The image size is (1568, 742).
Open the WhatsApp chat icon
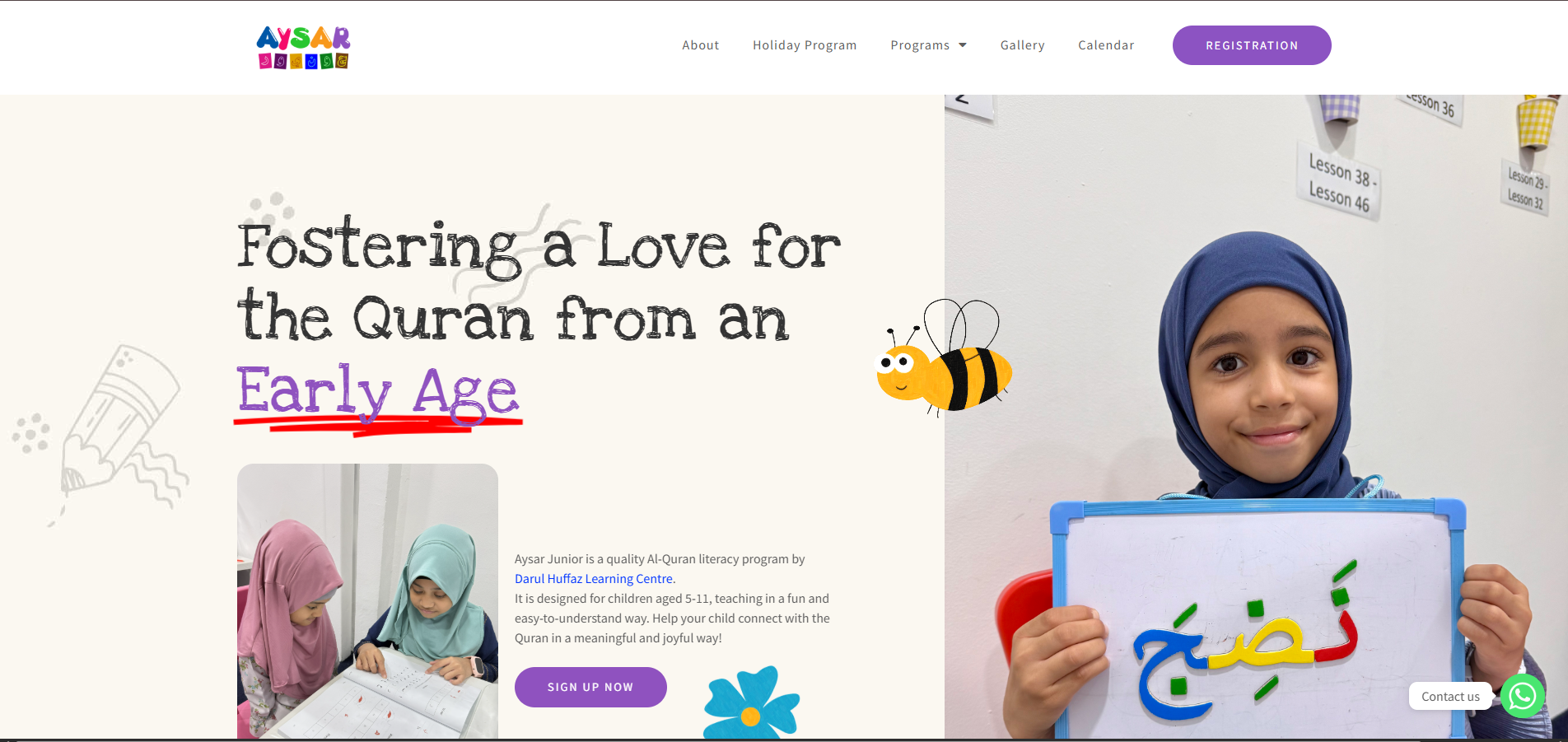pos(1522,696)
